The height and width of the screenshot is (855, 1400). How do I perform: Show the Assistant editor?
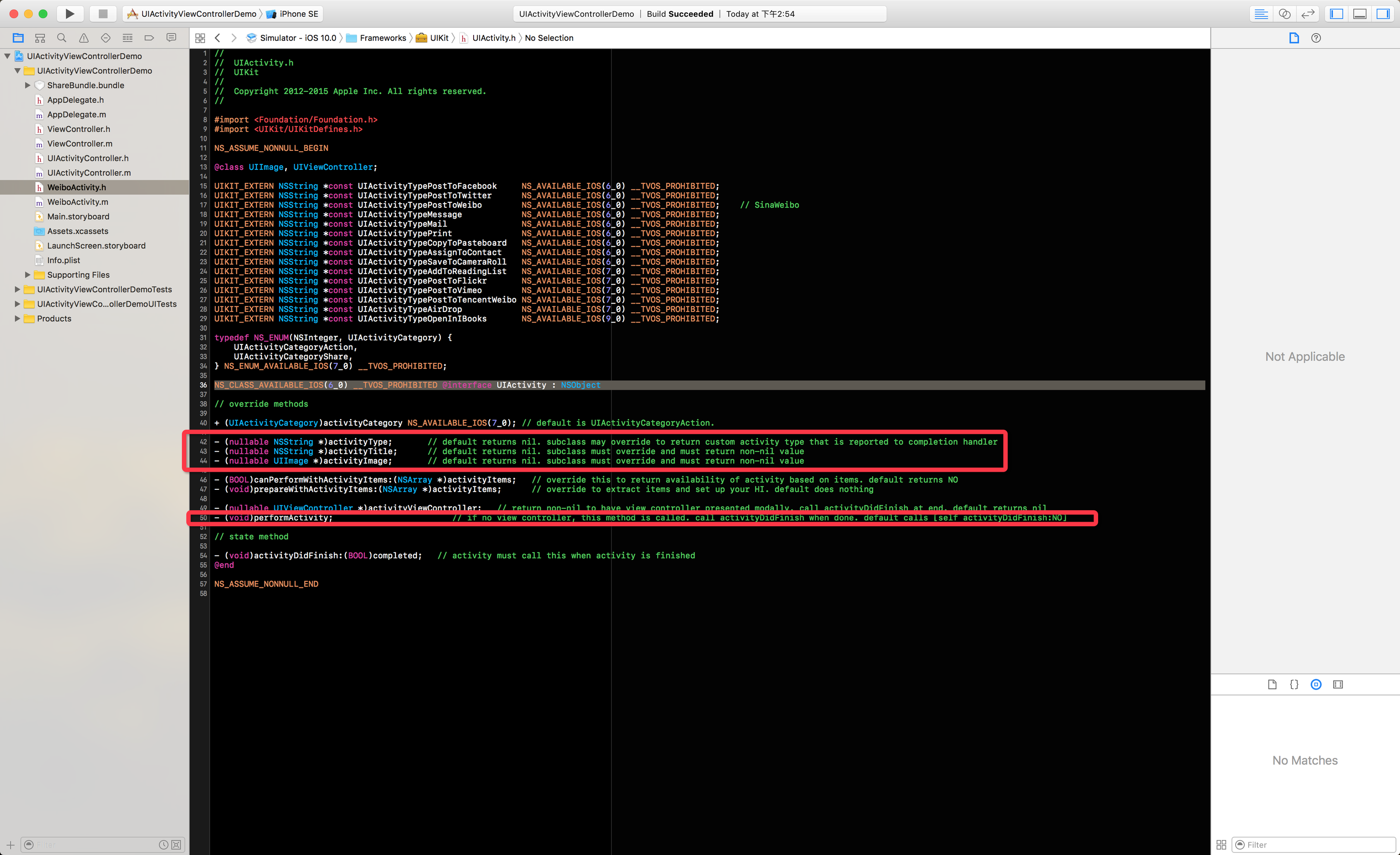click(1285, 13)
